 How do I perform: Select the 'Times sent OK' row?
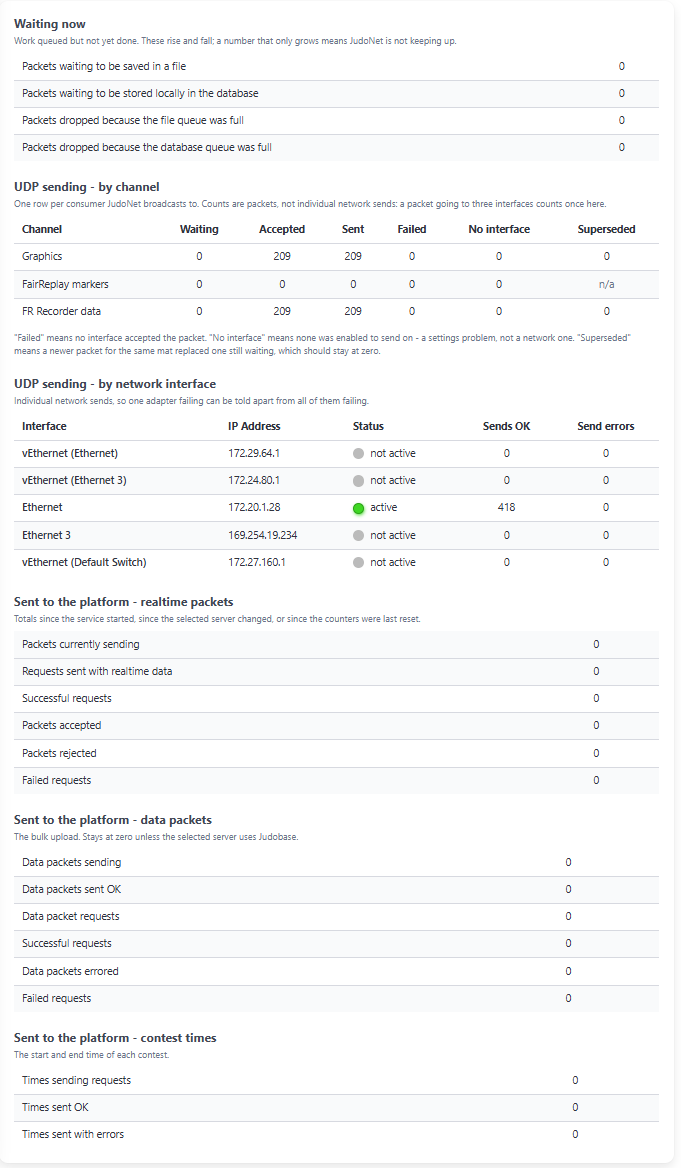[336, 1108]
